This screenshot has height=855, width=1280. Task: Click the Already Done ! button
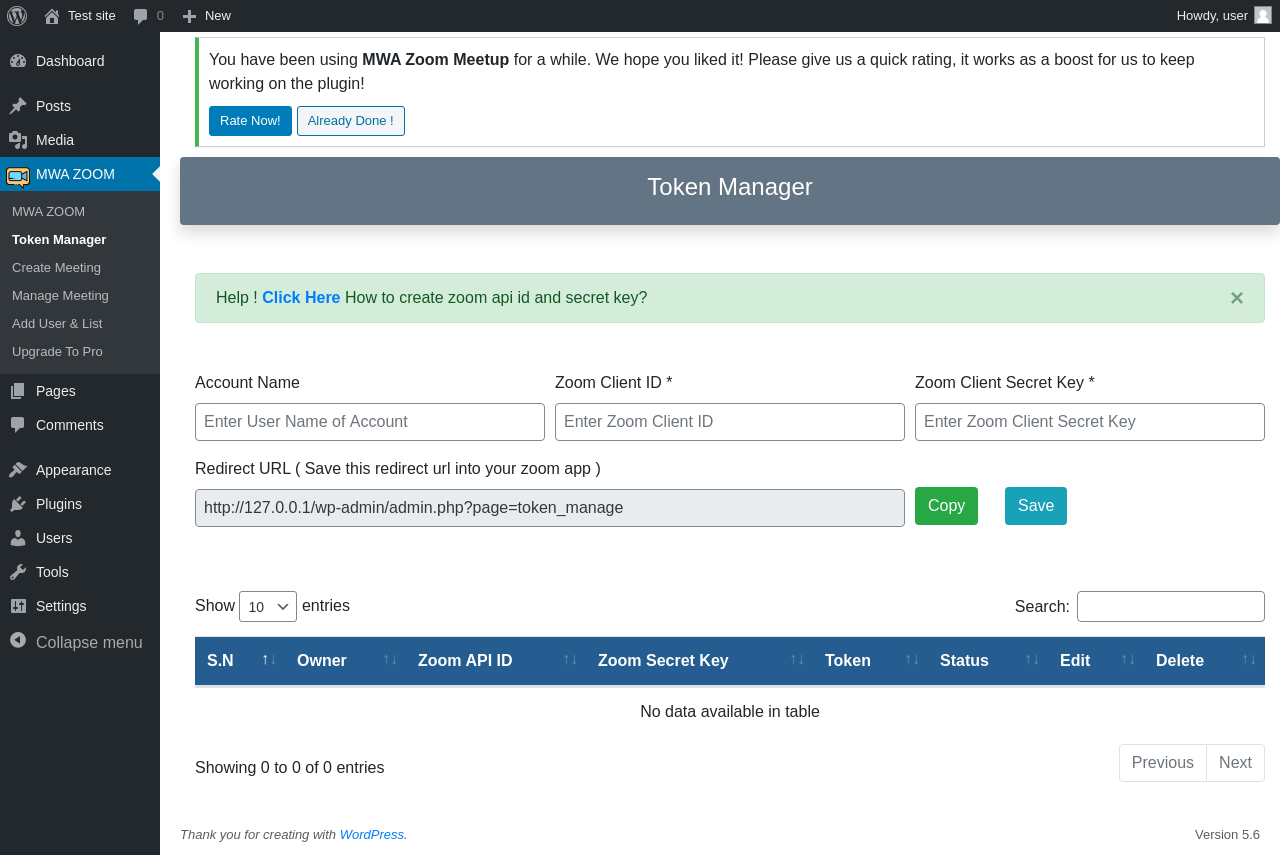(x=351, y=121)
